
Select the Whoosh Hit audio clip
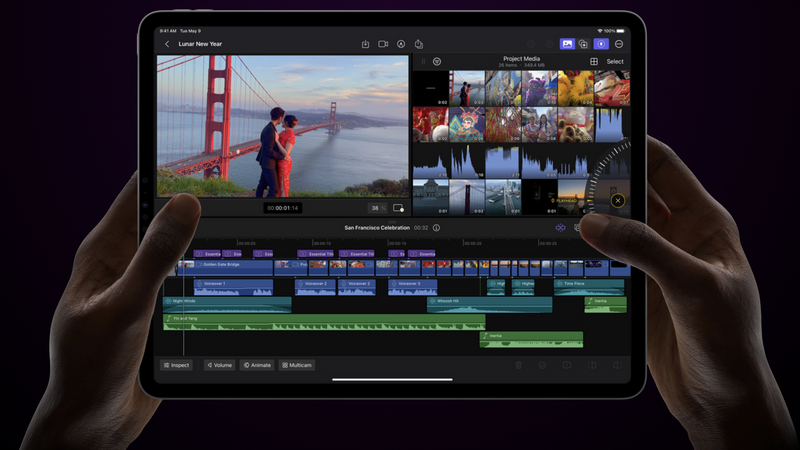click(x=489, y=305)
